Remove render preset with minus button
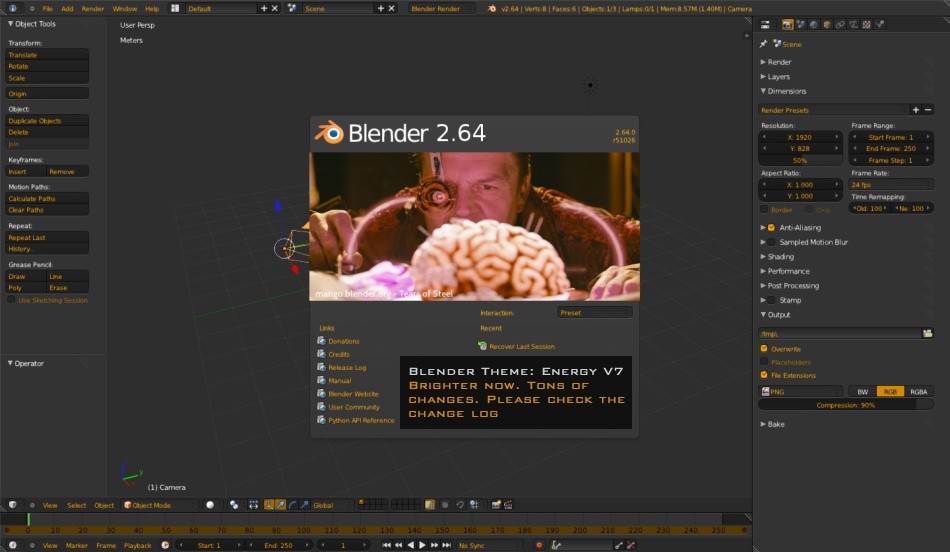Screen dimensions: 950x552 [928, 110]
